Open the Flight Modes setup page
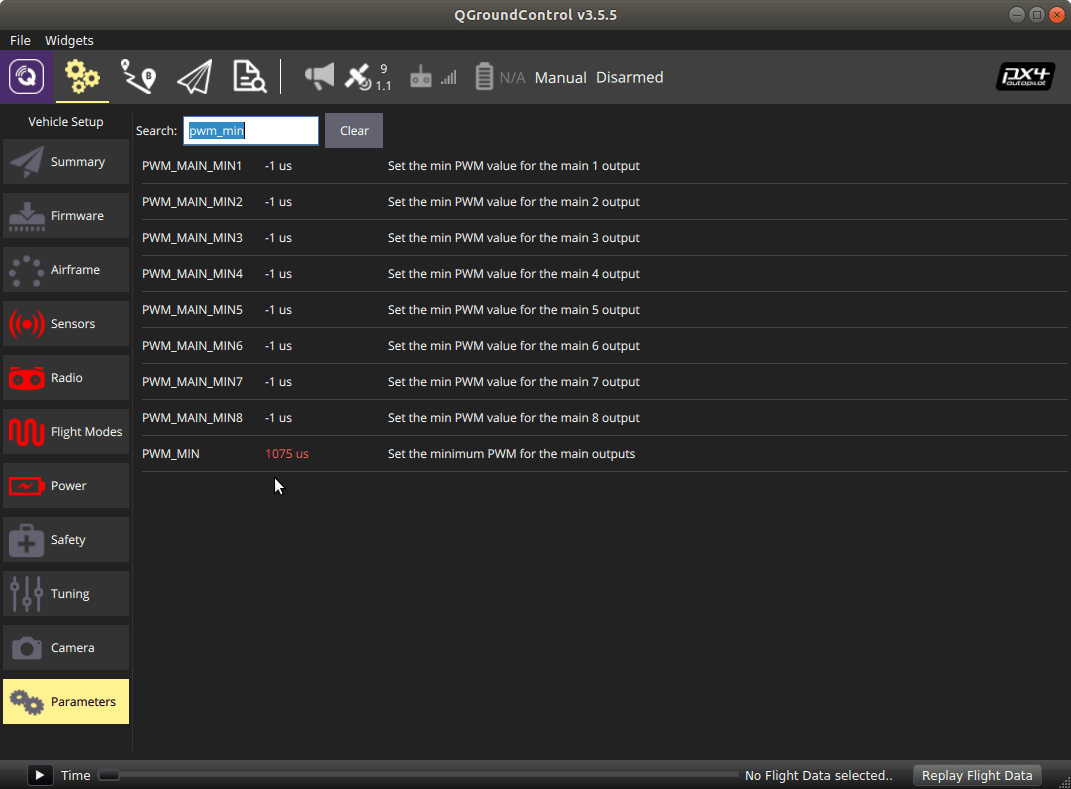This screenshot has height=789, width=1071. (x=66, y=432)
